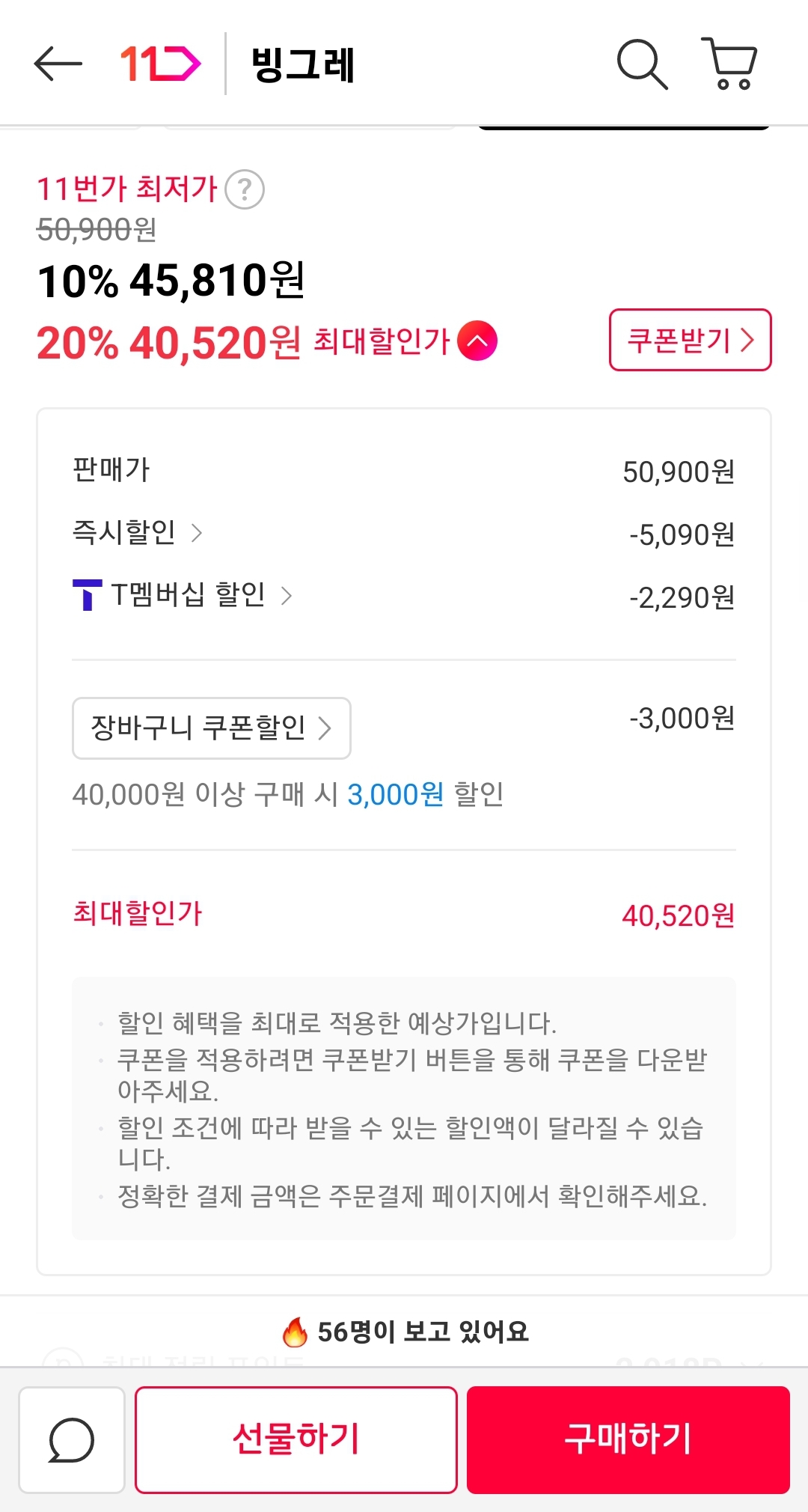Tap the 11번가 최저가 label
808x1512 pixels.
pyautogui.click(x=127, y=189)
